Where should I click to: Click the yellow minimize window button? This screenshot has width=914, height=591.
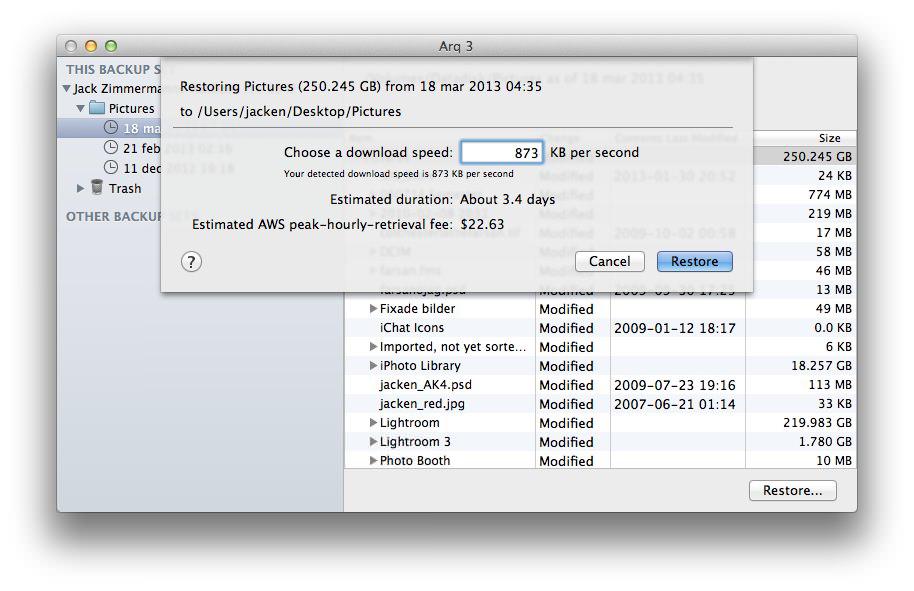tap(90, 46)
